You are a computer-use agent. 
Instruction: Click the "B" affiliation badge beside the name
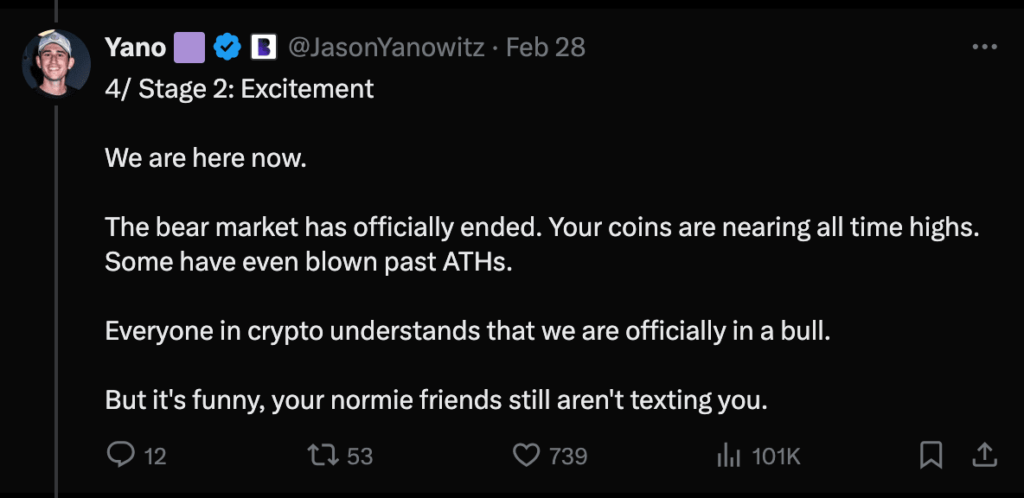(262, 47)
